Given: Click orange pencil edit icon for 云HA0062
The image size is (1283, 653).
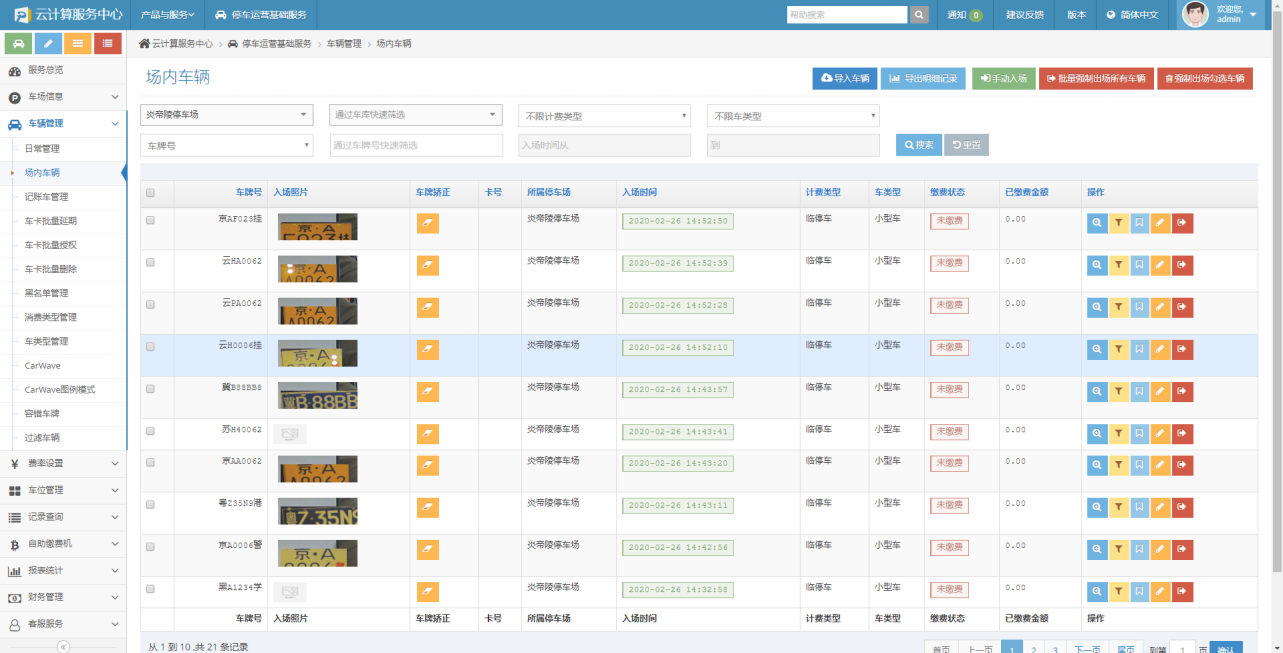Looking at the screenshot, I should click(1160, 265).
